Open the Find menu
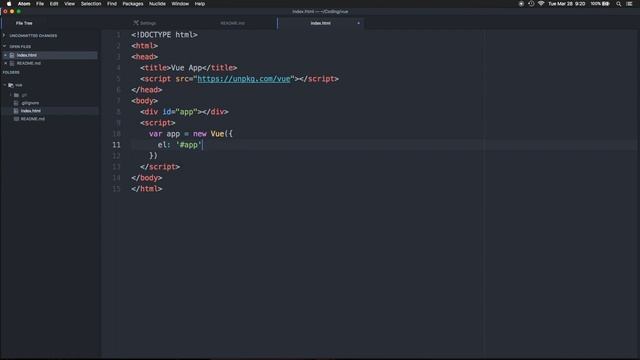The height and width of the screenshot is (360, 640). coord(112,4)
